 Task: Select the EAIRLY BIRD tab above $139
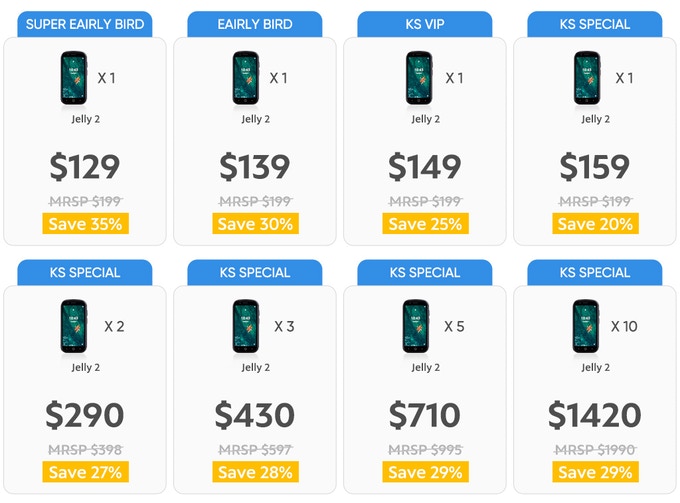(x=254, y=24)
